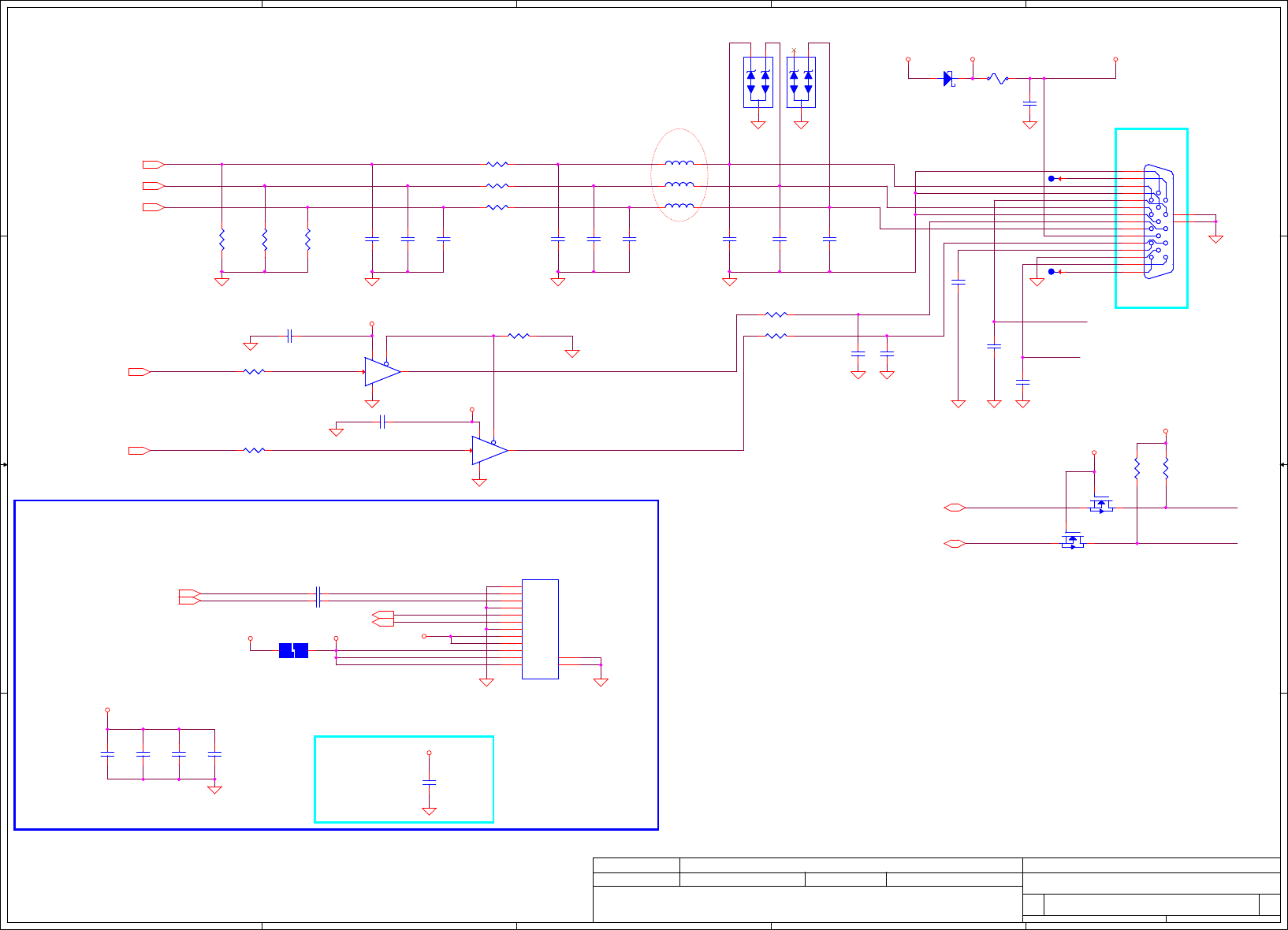Click the lower filled blue dot near the connector
This screenshot has width=1288, height=930.
[1051, 272]
